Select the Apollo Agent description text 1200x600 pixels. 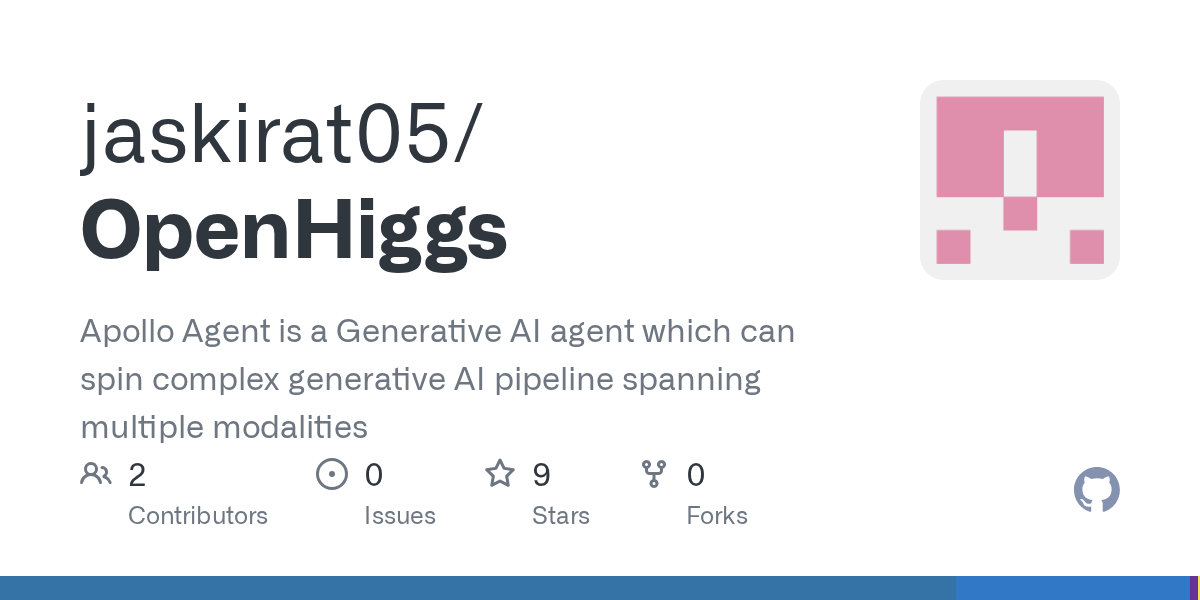pyautogui.click(x=437, y=379)
